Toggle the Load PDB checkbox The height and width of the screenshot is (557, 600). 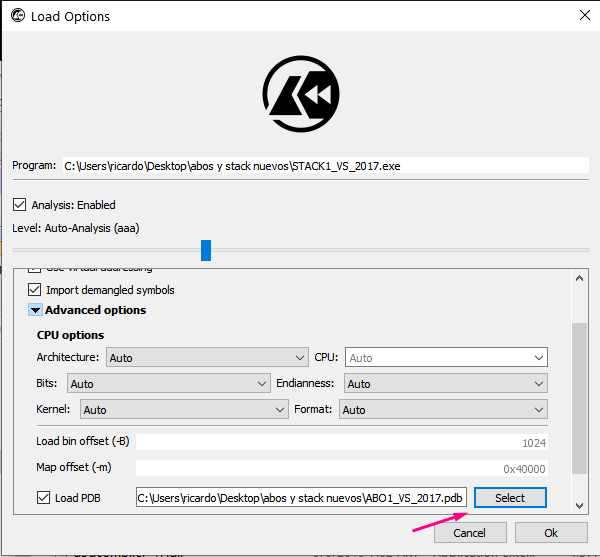tap(43, 498)
